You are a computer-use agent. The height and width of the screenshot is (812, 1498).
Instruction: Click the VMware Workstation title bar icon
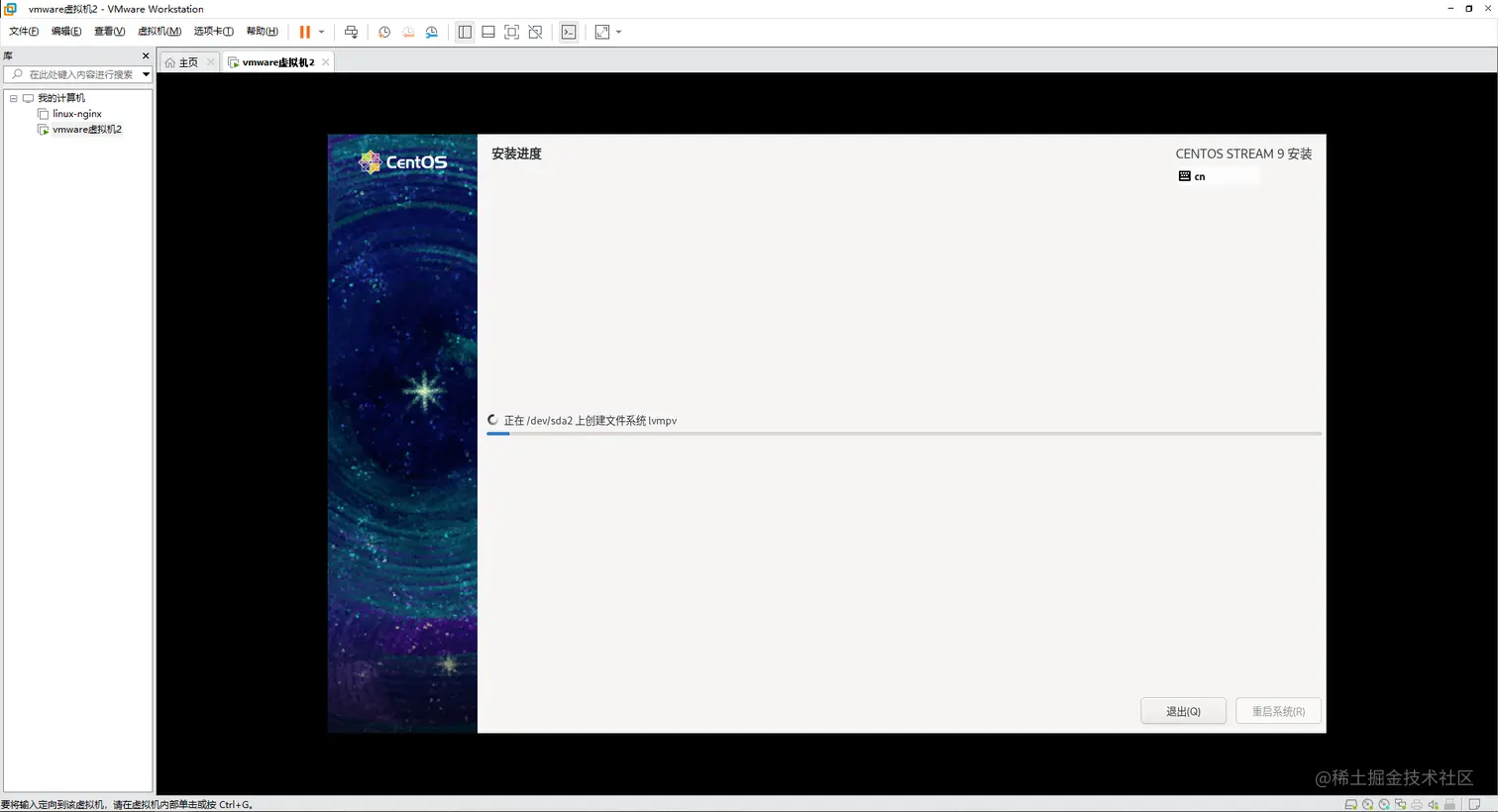[11, 9]
